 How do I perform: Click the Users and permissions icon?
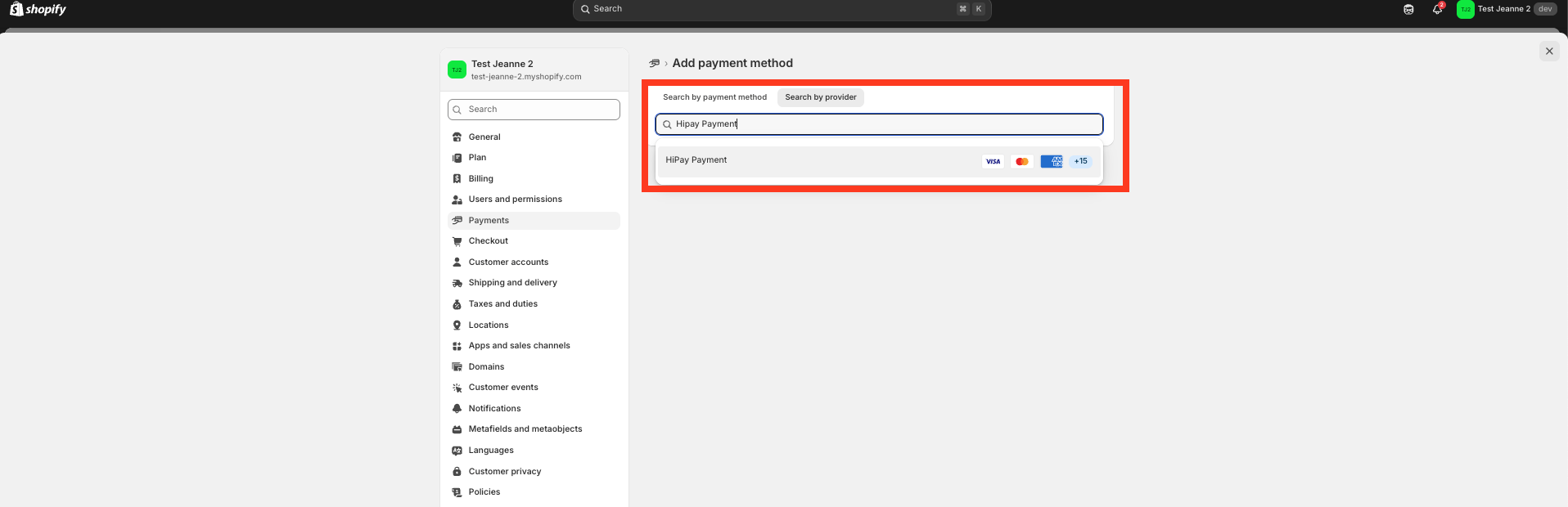click(457, 200)
